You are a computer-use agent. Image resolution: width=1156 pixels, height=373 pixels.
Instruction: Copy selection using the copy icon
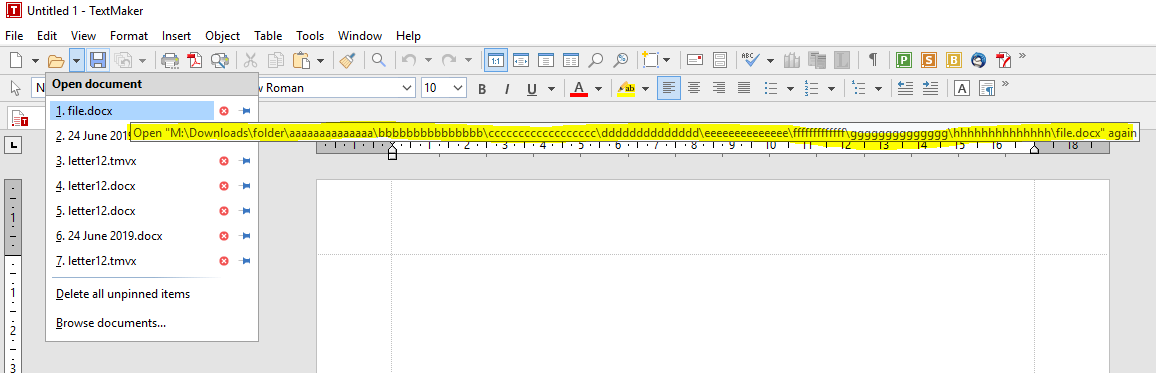[276, 60]
